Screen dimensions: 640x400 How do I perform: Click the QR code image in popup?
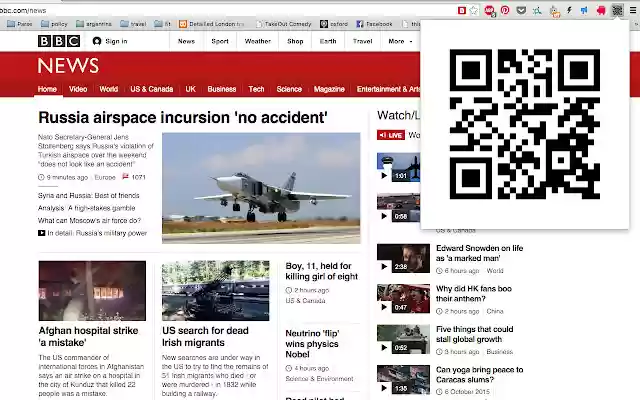524,123
